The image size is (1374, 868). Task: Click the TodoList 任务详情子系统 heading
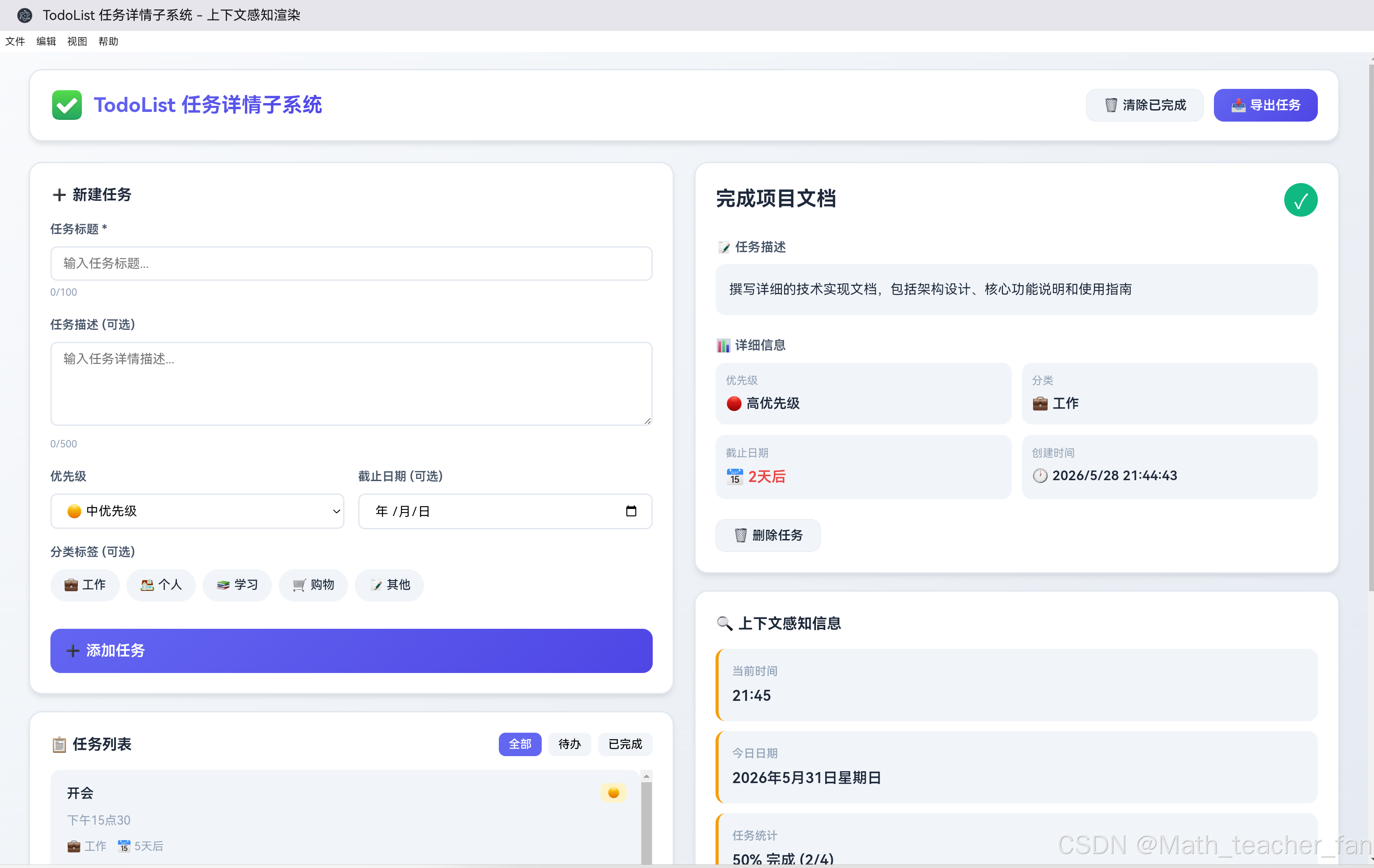coord(208,105)
